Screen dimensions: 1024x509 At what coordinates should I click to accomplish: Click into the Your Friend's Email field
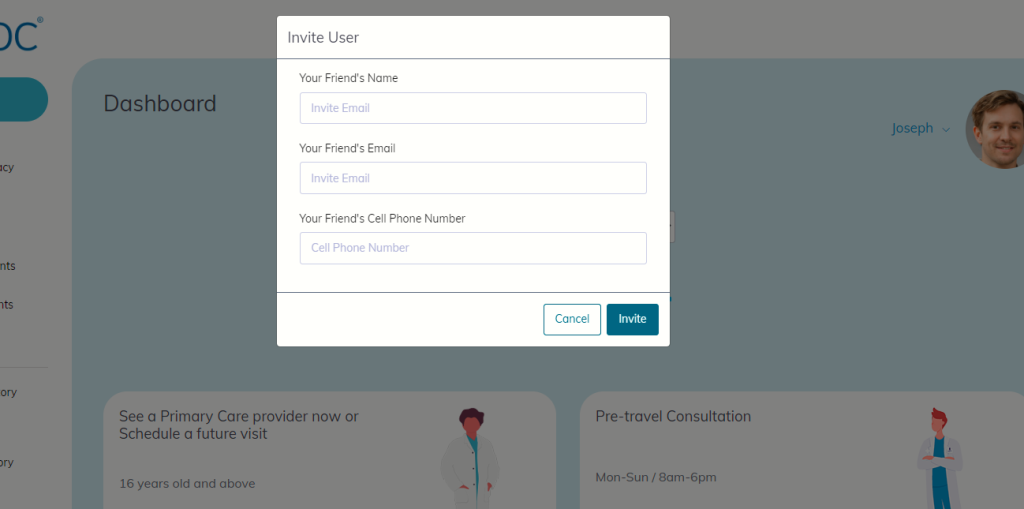(473, 178)
